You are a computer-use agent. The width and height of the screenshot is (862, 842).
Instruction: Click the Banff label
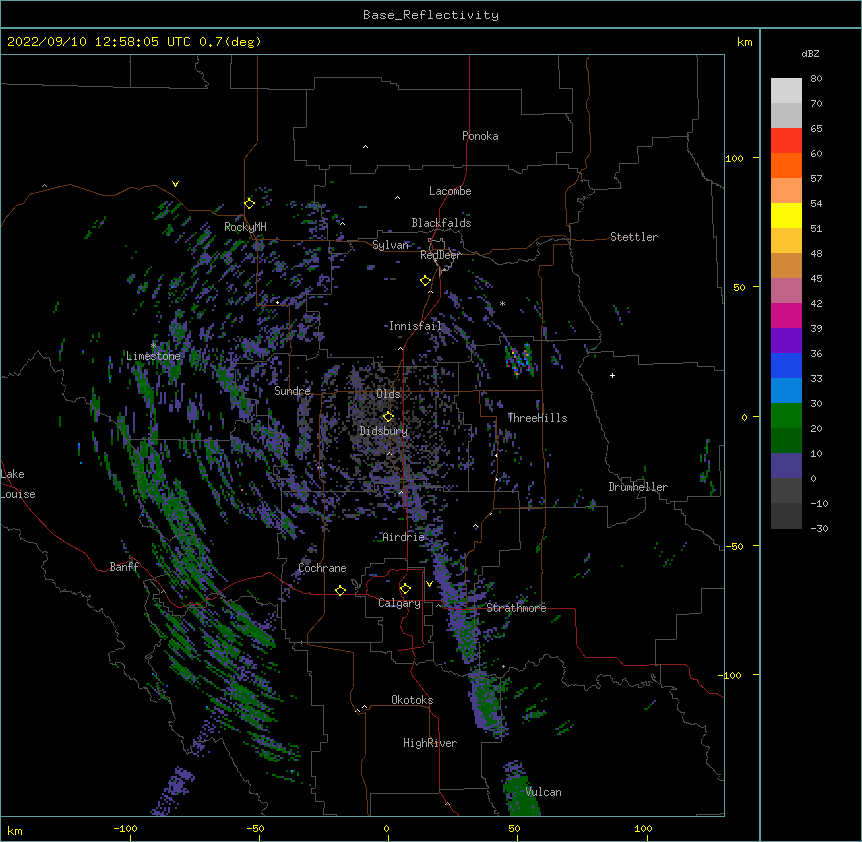click(124, 567)
